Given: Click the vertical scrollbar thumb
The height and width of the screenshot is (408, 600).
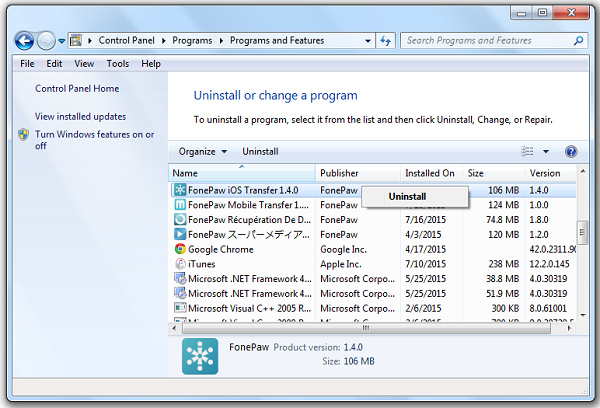Looking at the screenshot, I should (582, 232).
